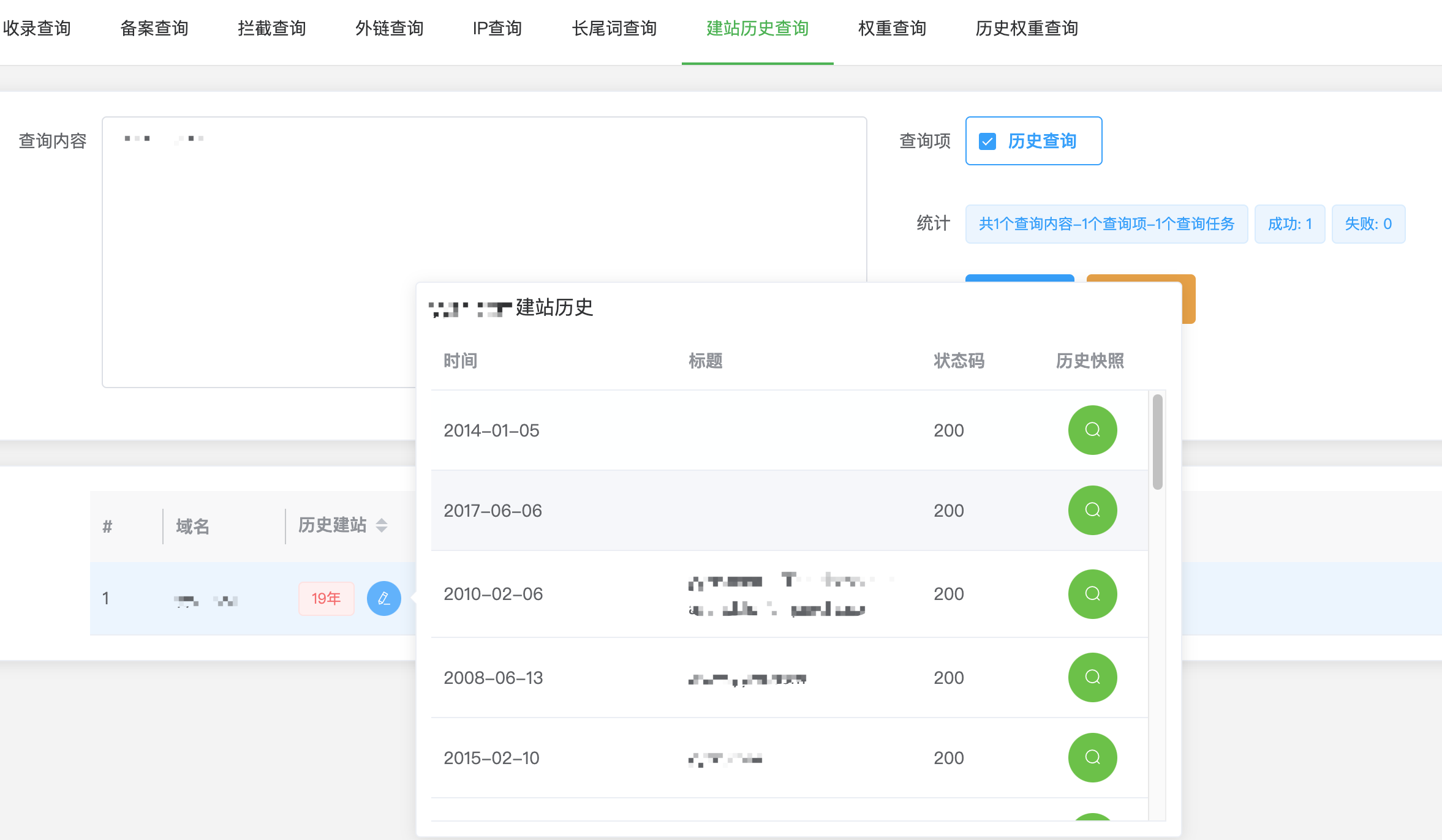Click the 2017-06-06 date cell
Image resolution: width=1442 pixels, height=840 pixels.
coord(493,511)
